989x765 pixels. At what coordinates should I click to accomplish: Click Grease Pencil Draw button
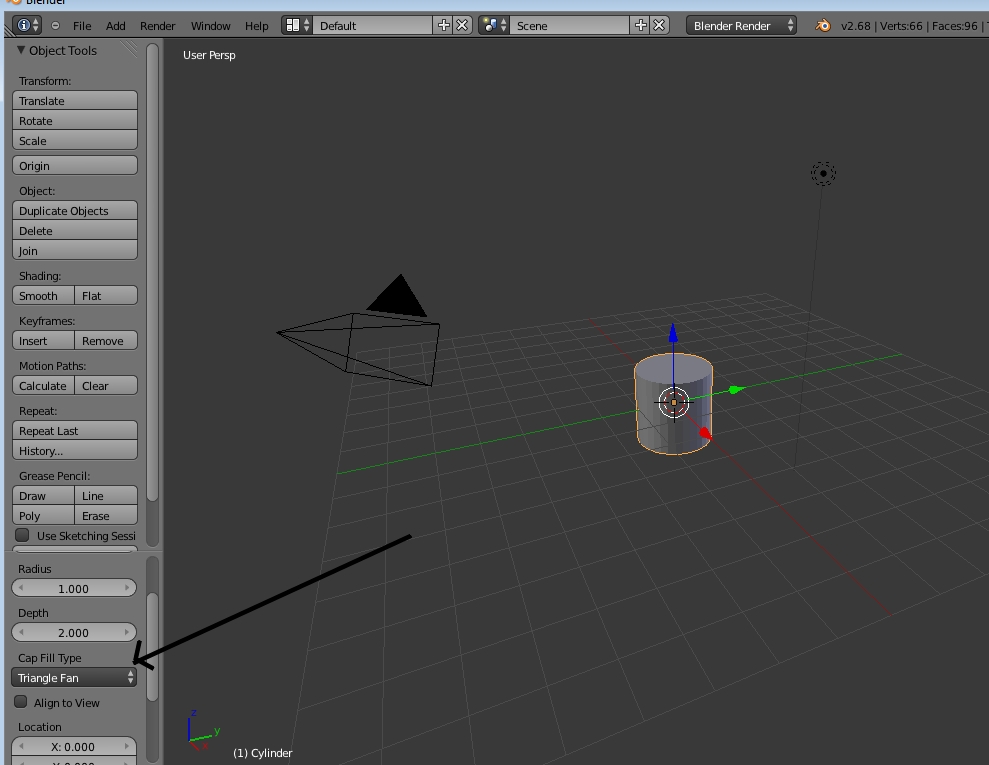click(x=44, y=495)
